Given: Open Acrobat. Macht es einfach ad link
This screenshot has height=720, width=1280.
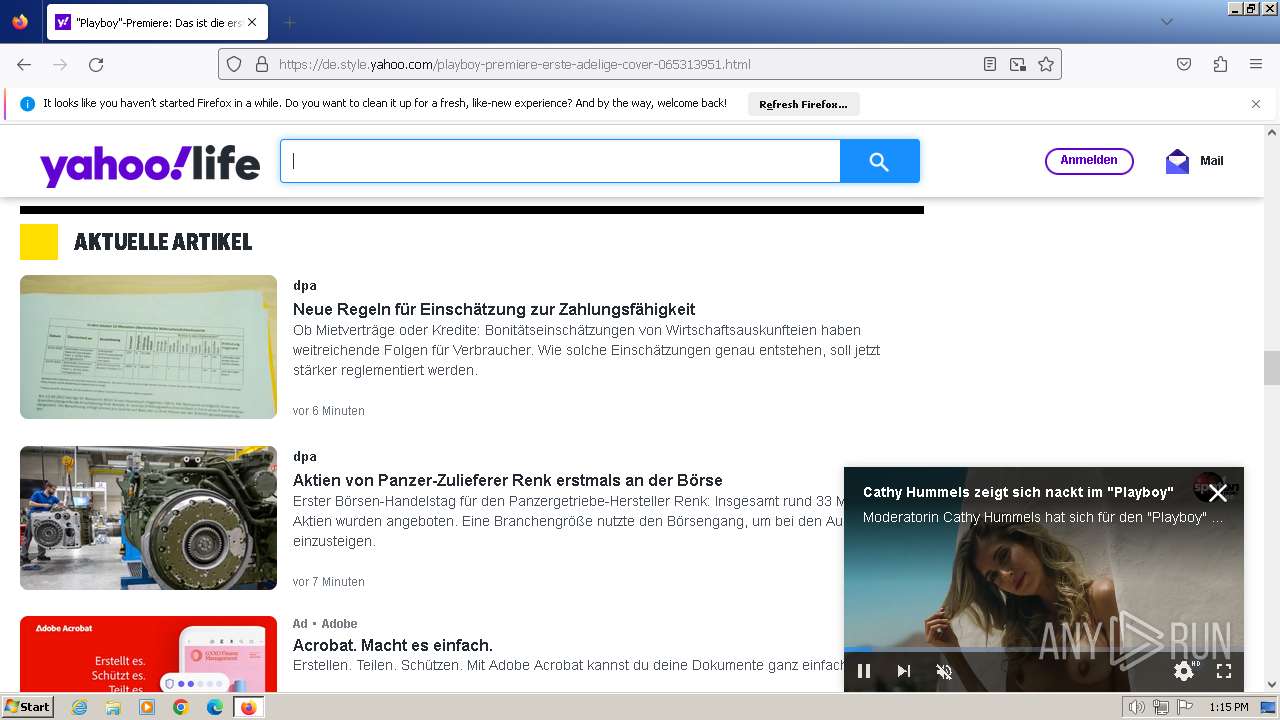Looking at the screenshot, I should (x=393, y=645).
